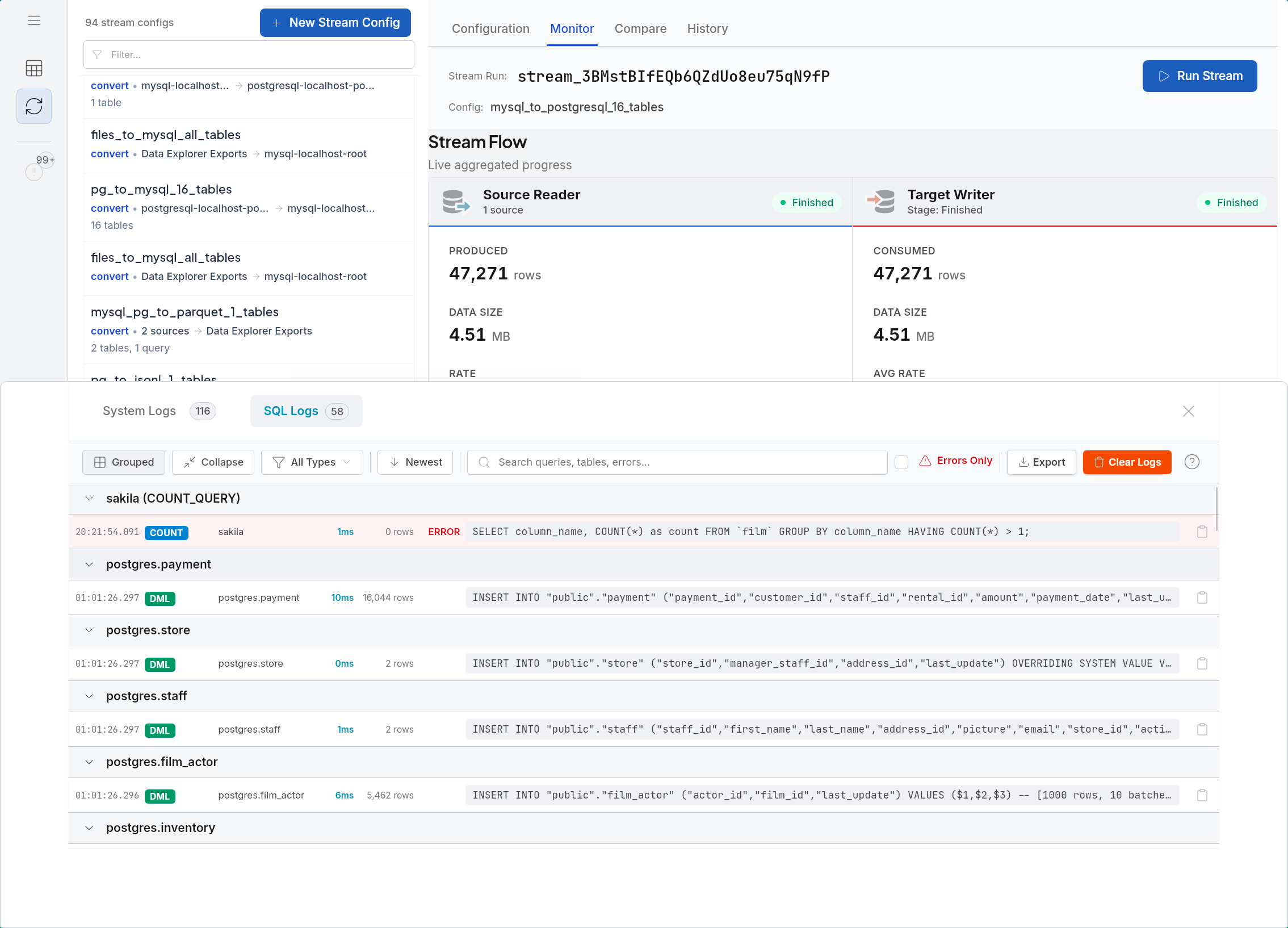Image resolution: width=1288 pixels, height=928 pixels.
Task: Open the History tab
Action: tap(707, 28)
